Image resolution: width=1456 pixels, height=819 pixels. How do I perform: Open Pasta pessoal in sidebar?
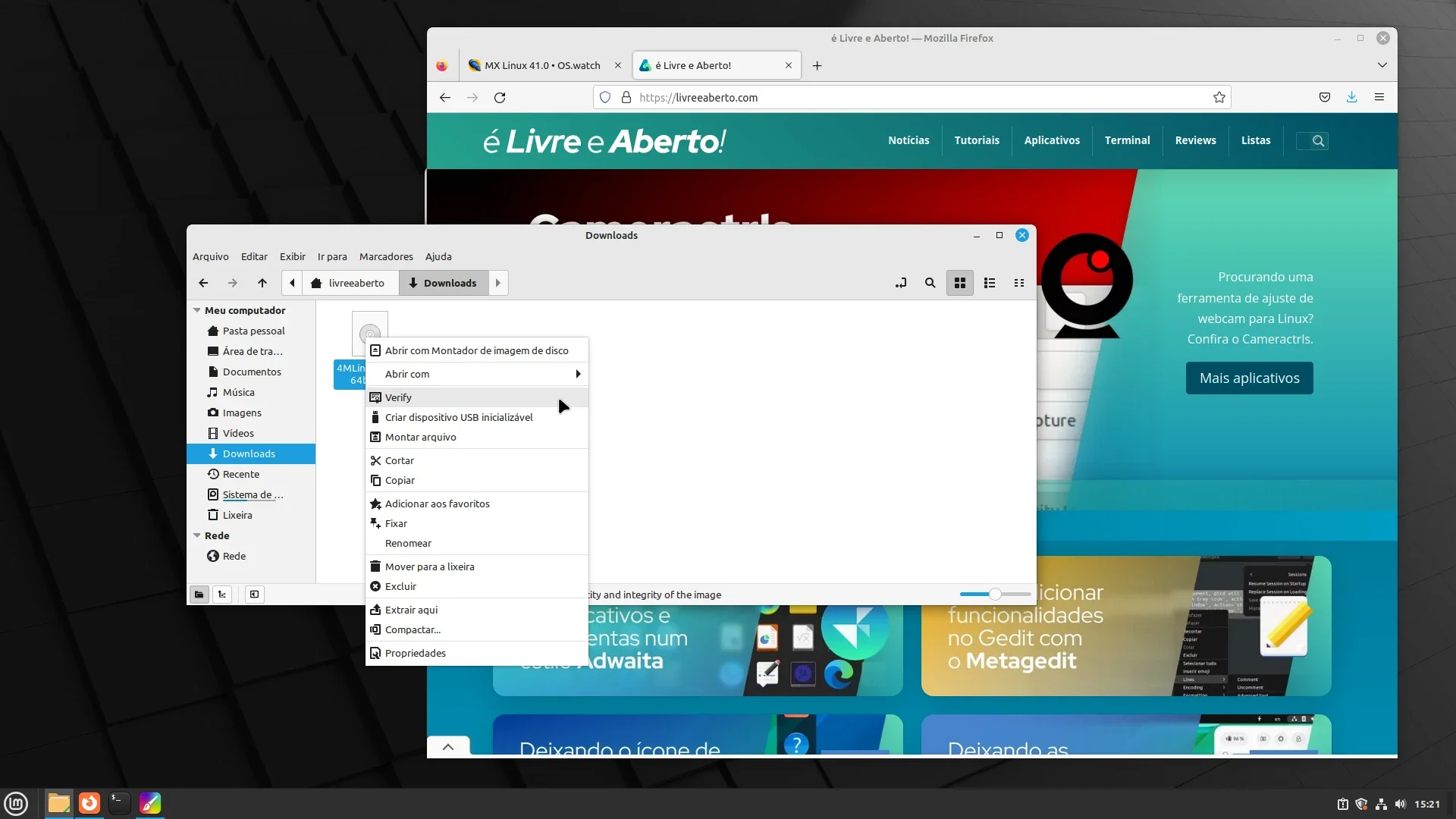point(252,331)
